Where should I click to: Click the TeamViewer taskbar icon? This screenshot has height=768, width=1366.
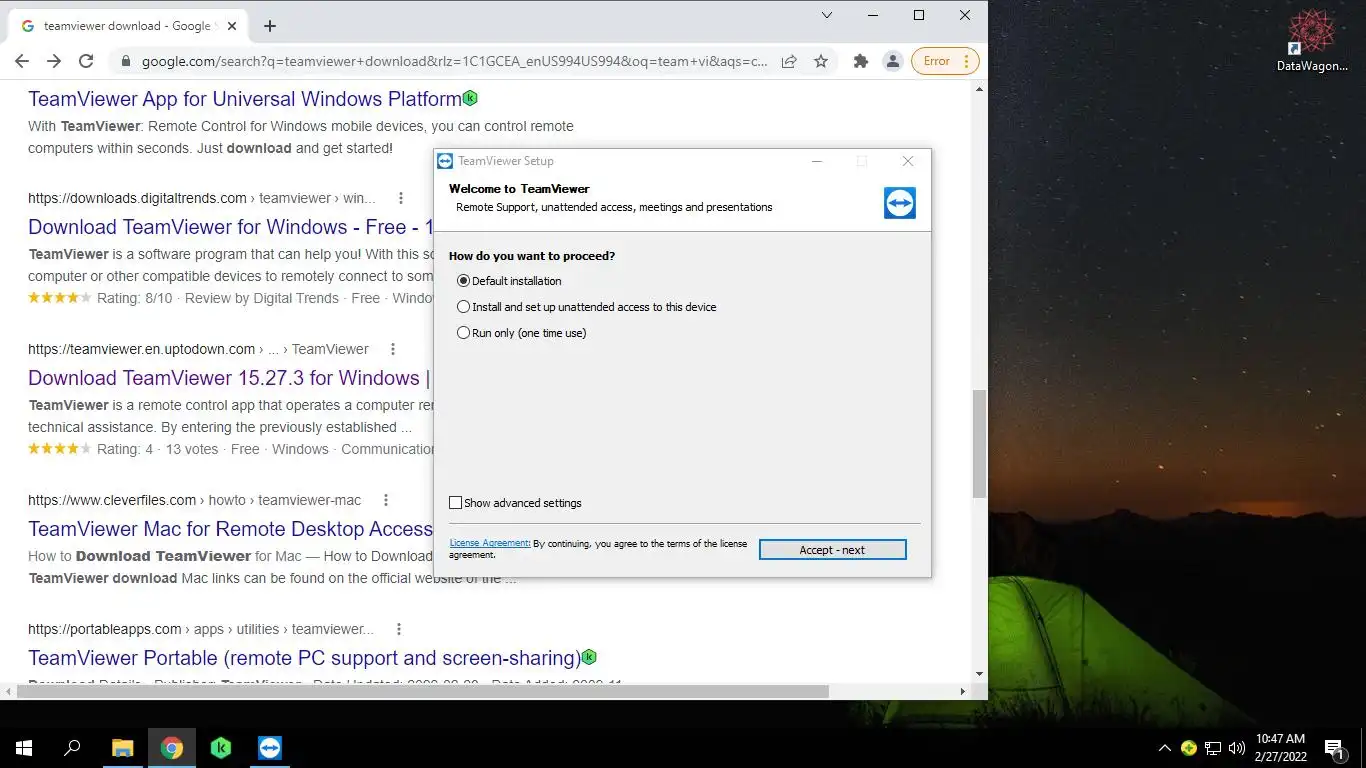tap(270, 748)
